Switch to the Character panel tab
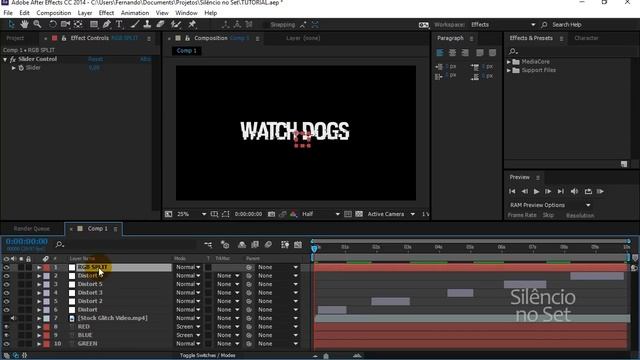 (x=586, y=38)
